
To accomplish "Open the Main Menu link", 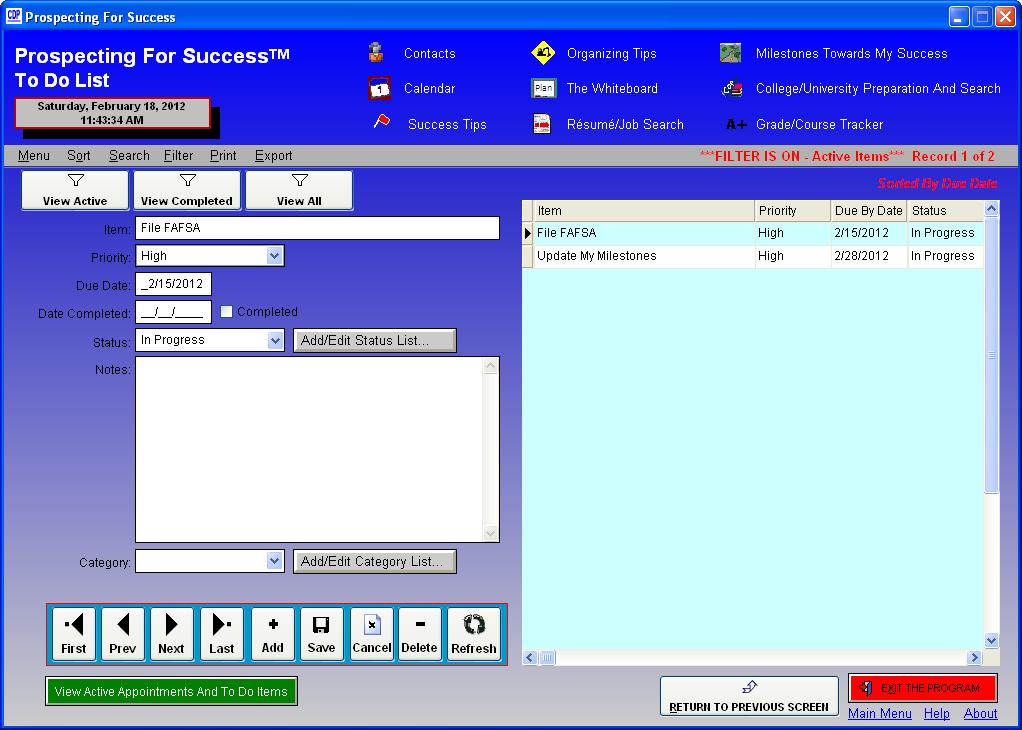I will pos(880,714).
